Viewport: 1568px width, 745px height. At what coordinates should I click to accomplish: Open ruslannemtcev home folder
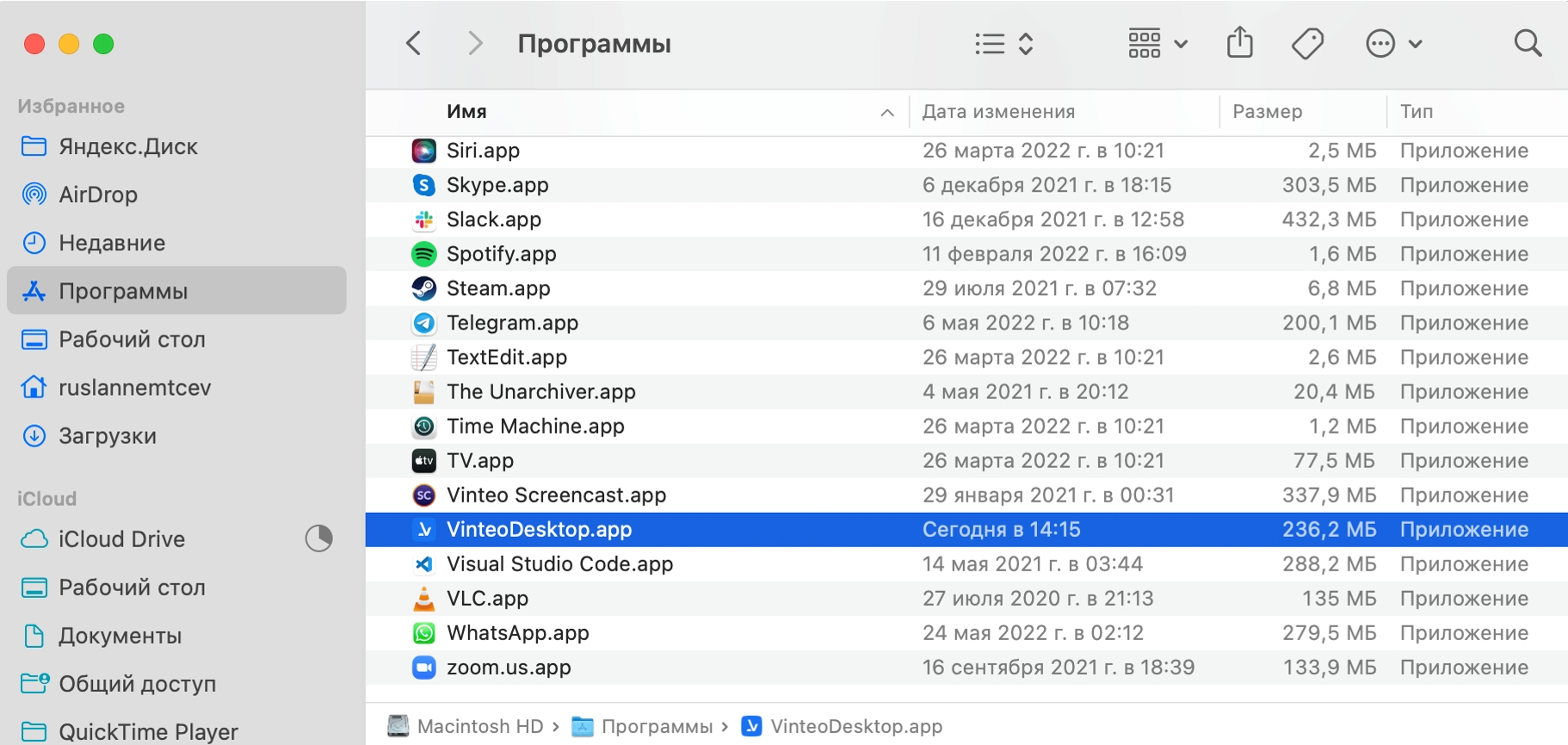pyautogui.click(x=176, y=387)
